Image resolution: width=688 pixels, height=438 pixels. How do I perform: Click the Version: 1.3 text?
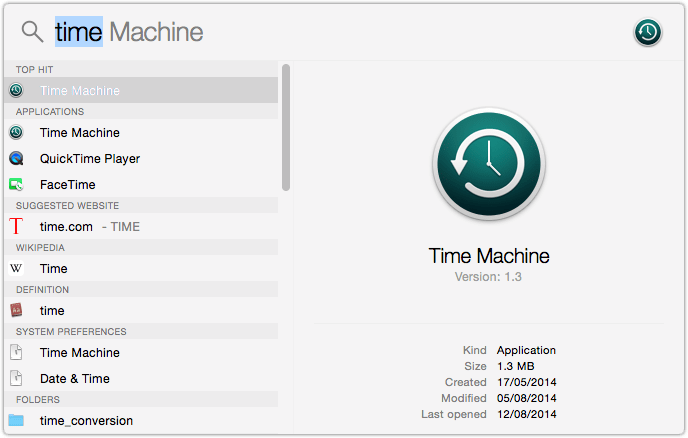coord(488,277)
